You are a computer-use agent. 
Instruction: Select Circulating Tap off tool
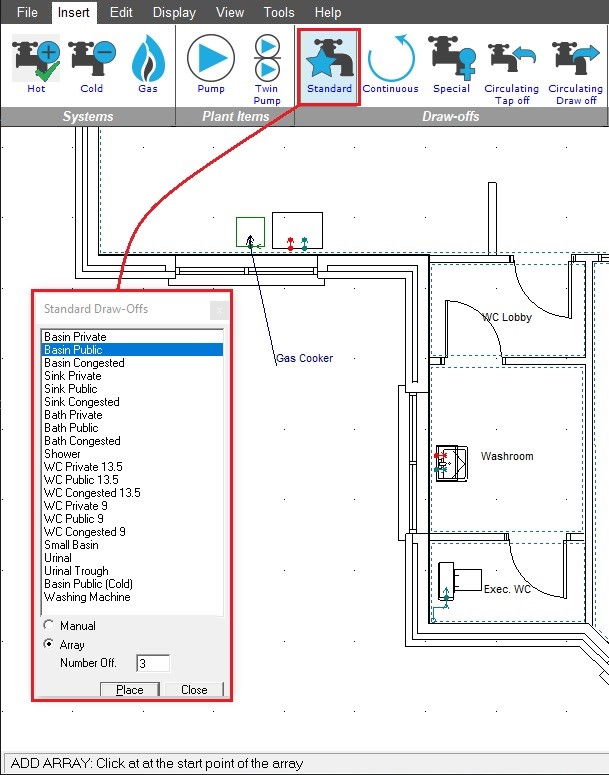point(512,69)
